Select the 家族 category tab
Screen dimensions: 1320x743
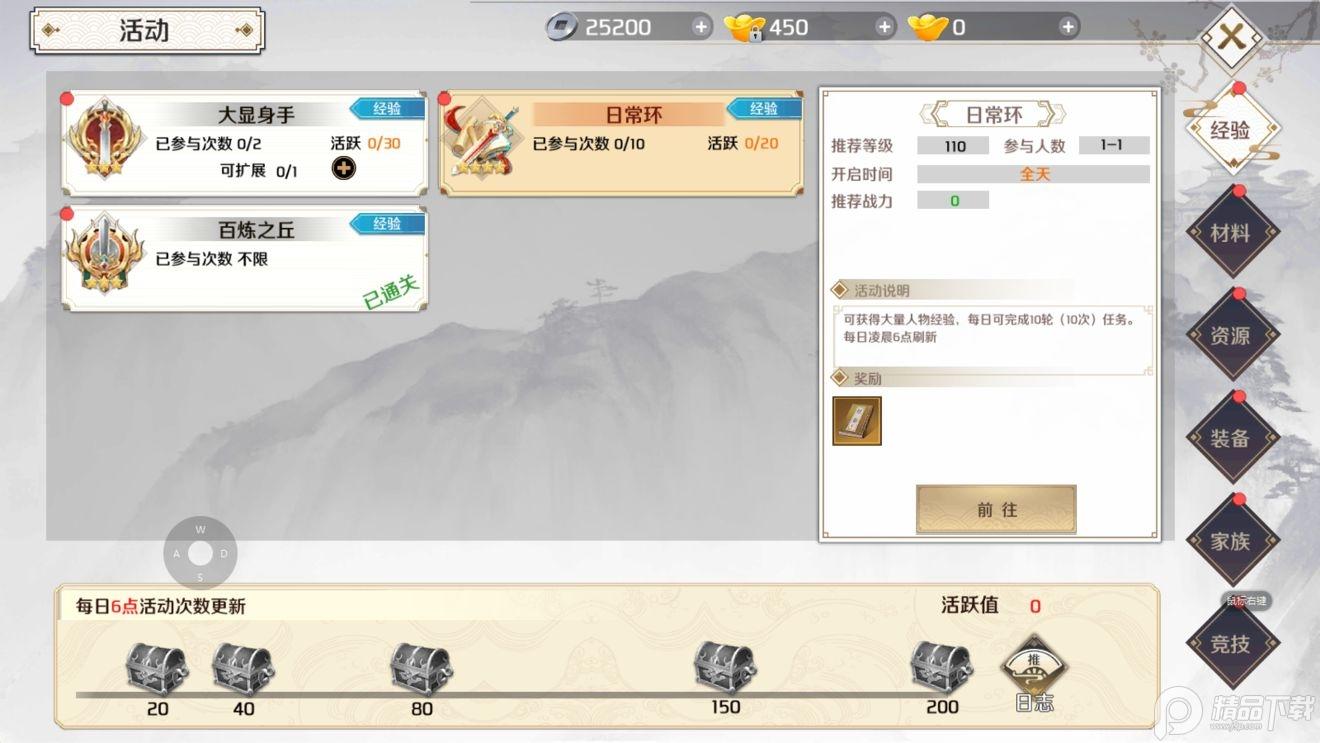1231,541
